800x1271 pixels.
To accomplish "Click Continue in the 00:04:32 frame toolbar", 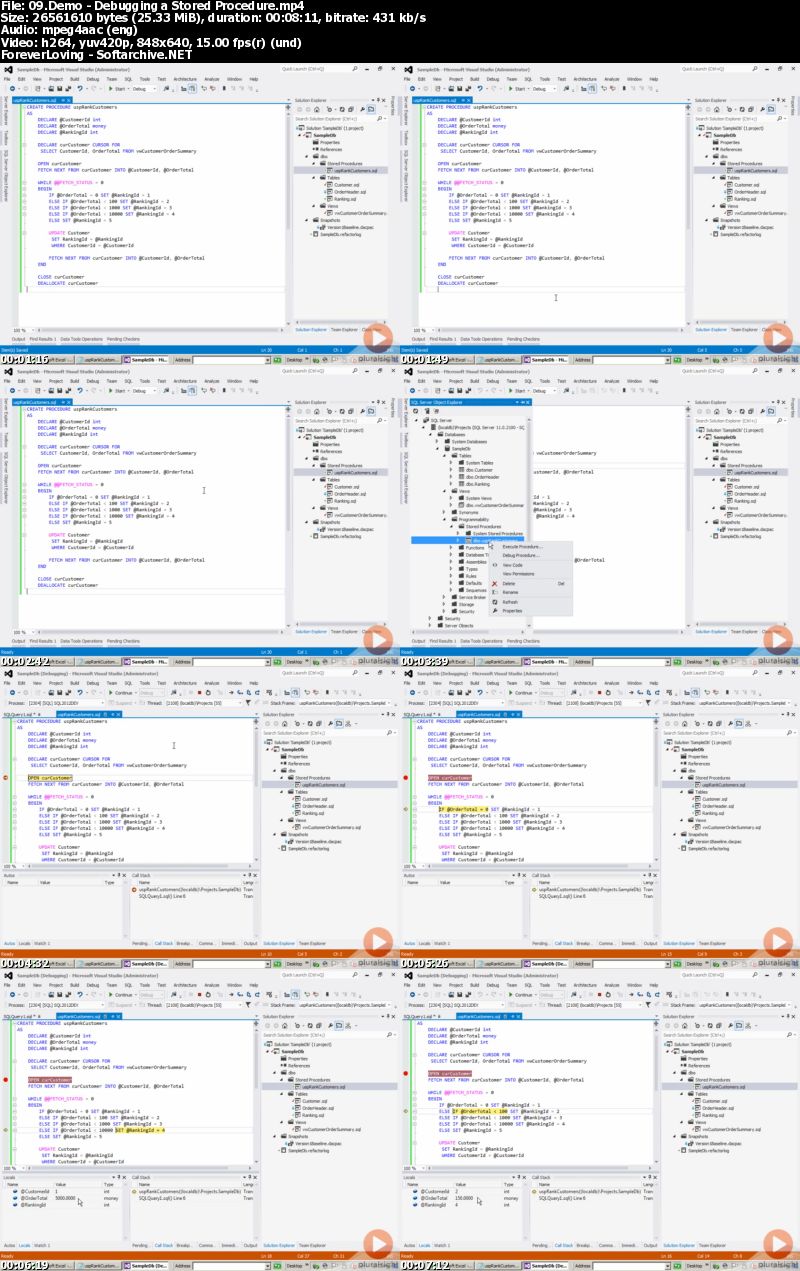I will (x=121, y=692).
